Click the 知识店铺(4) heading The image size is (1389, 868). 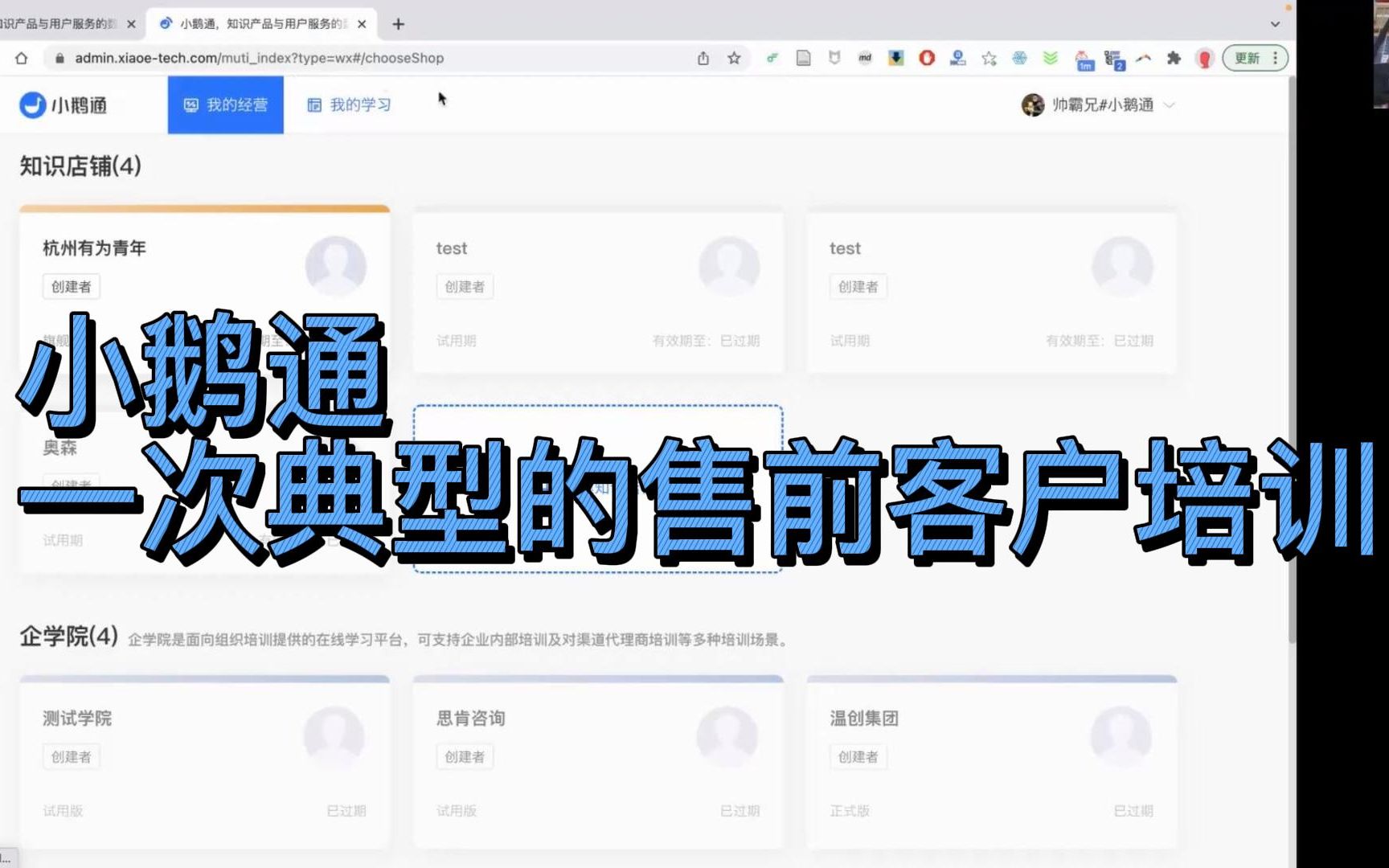click(80, 166)
